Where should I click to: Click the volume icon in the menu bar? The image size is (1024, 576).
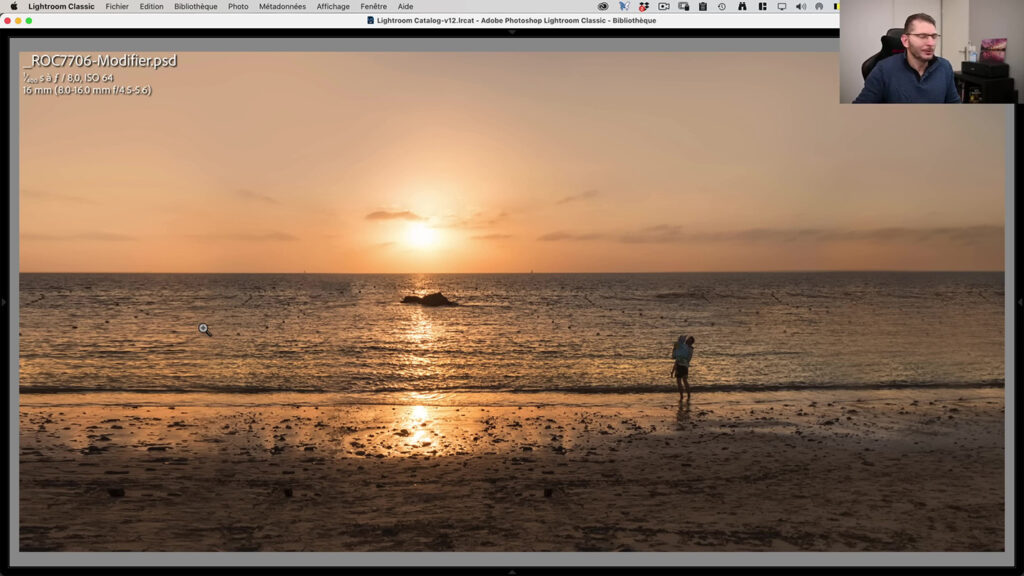tap(802, 6)
